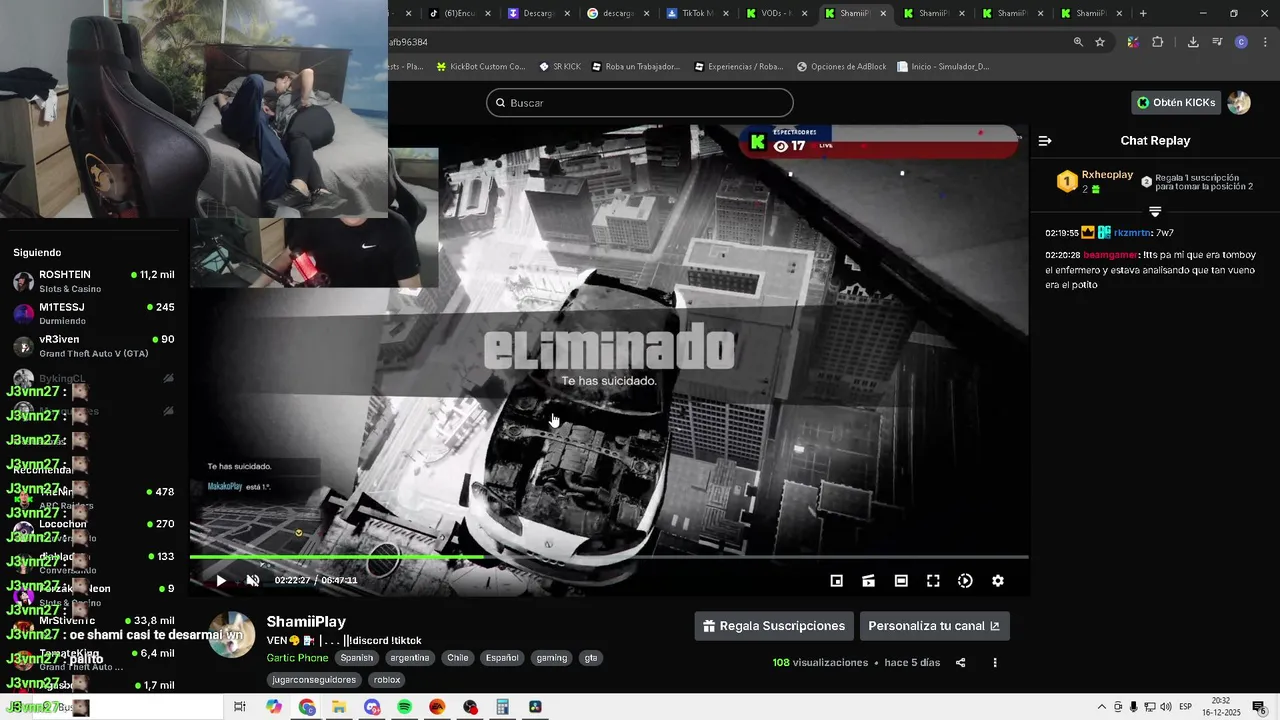1280x720 pixels.
Task: Open Spotify from the taskbar
Action: [x=405, y=707]
